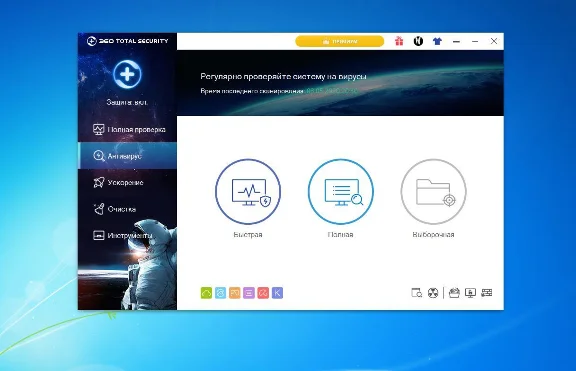Open the monitor-with-lock icon at bottom
Image resolution: width=576 pixels, height=371 pixels.
pyautogui.click(x=470, y=293)
